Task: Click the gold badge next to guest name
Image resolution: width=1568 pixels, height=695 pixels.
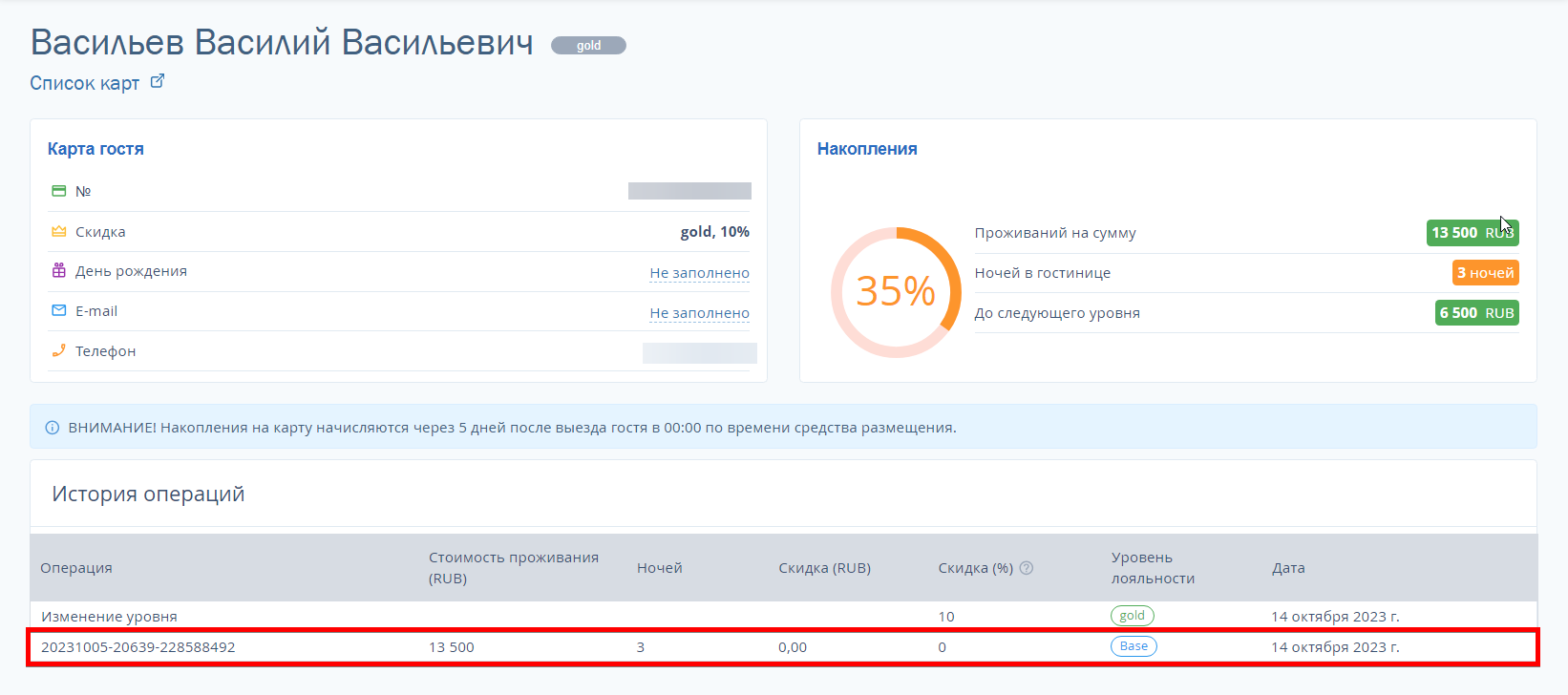Action: click(x=588, y=45)
